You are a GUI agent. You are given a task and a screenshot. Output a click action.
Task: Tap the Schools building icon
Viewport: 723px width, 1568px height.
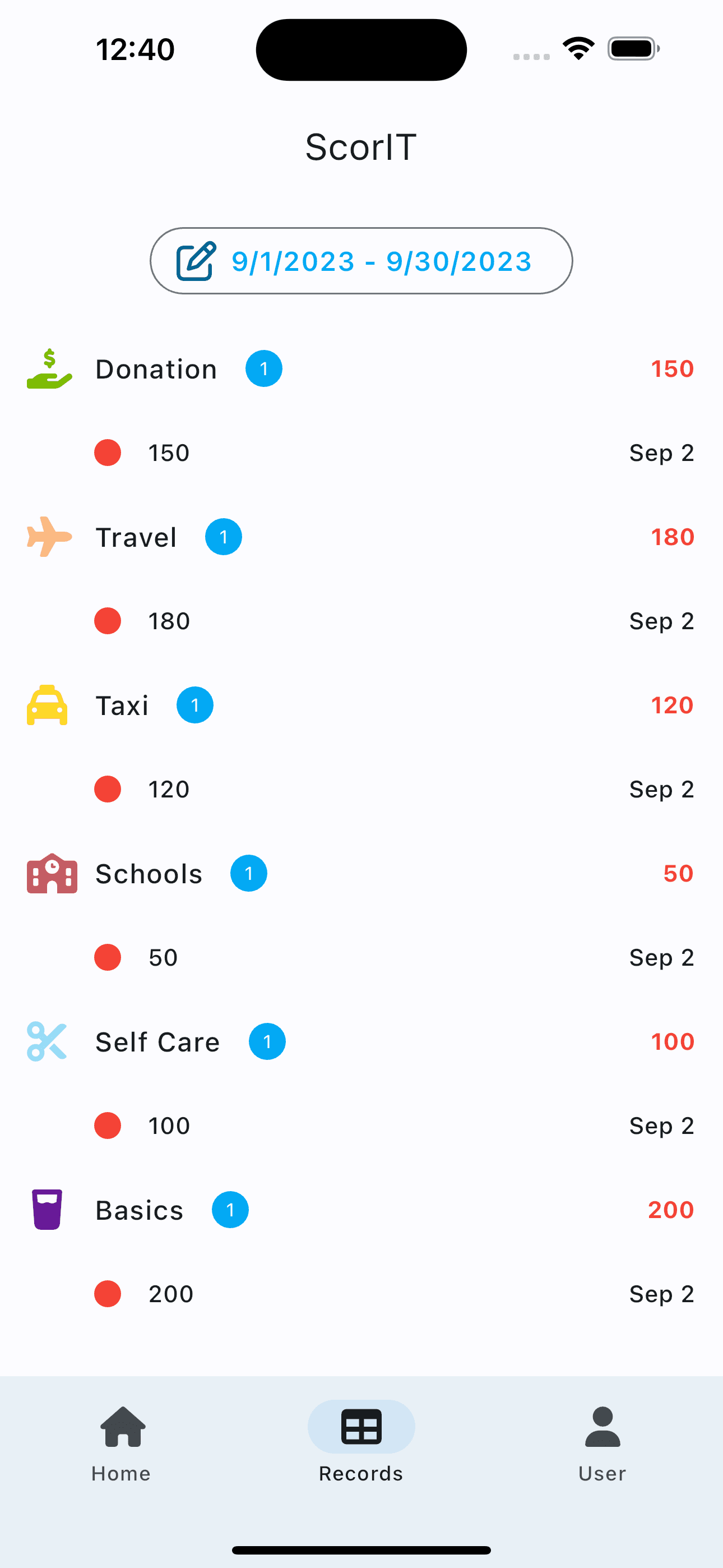pos(52,874)
